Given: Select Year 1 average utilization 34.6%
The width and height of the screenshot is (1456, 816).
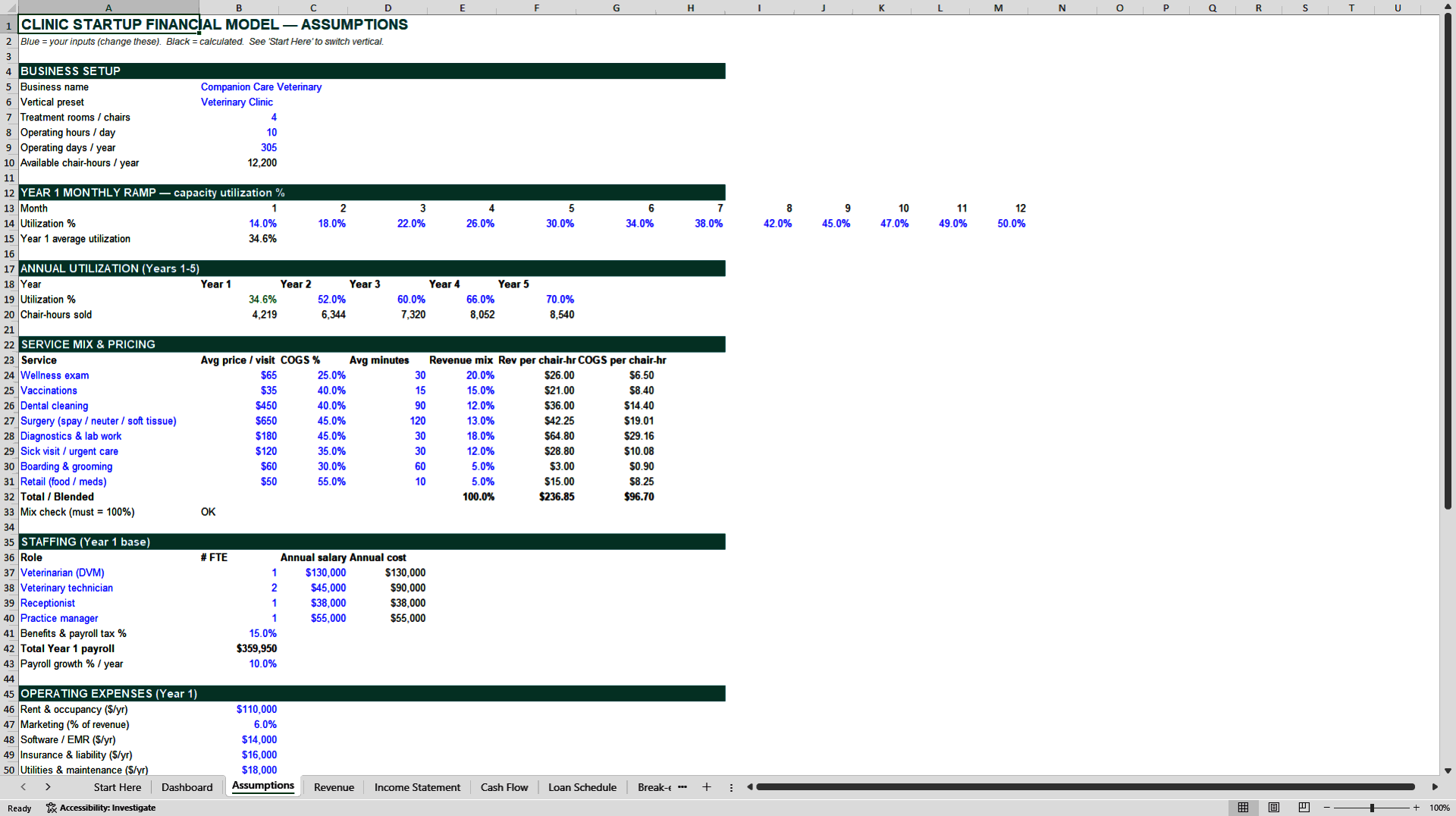Looking at the screenshot, I should tap(239, 239).
